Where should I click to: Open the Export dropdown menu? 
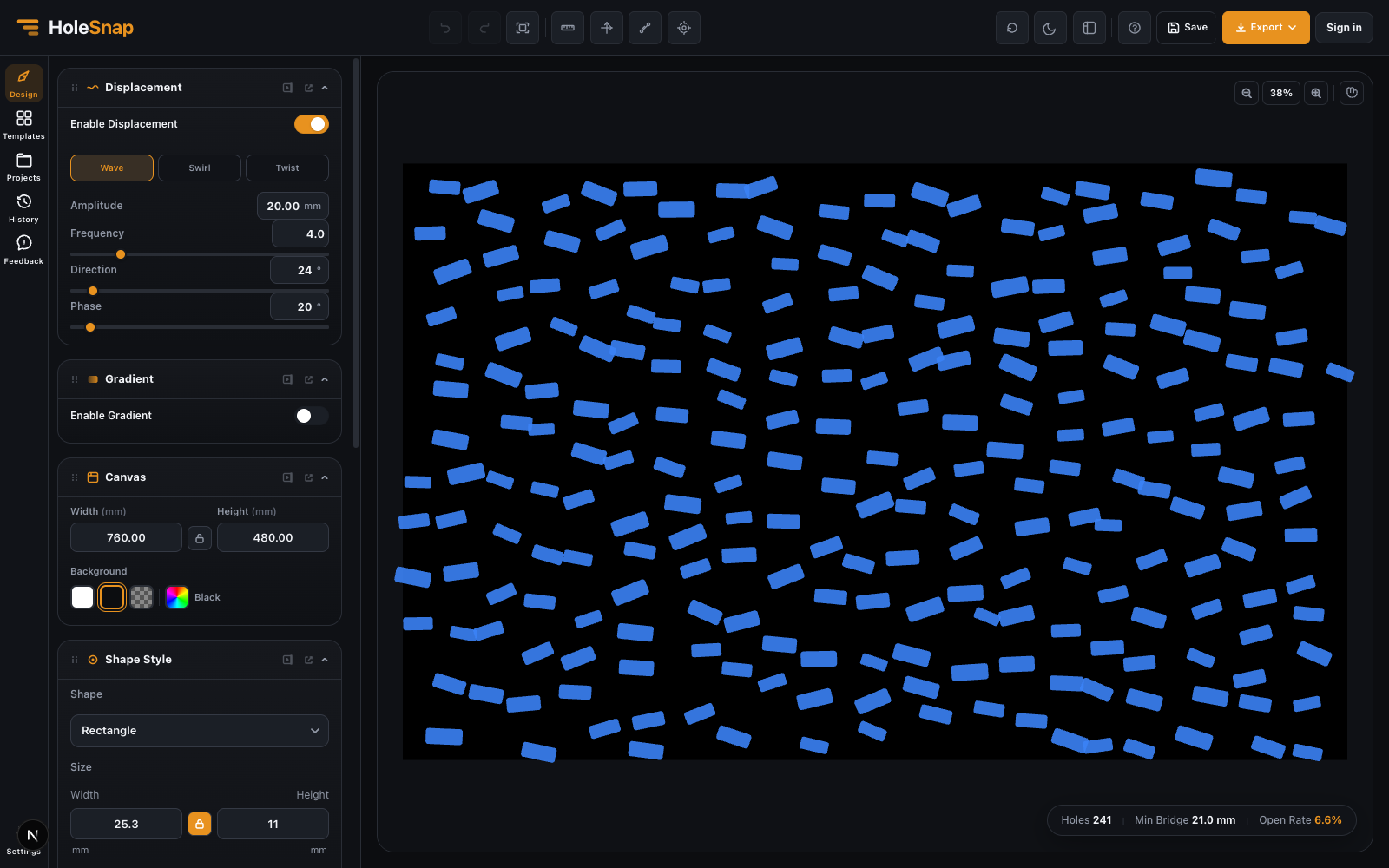(x=1266, y=28)
